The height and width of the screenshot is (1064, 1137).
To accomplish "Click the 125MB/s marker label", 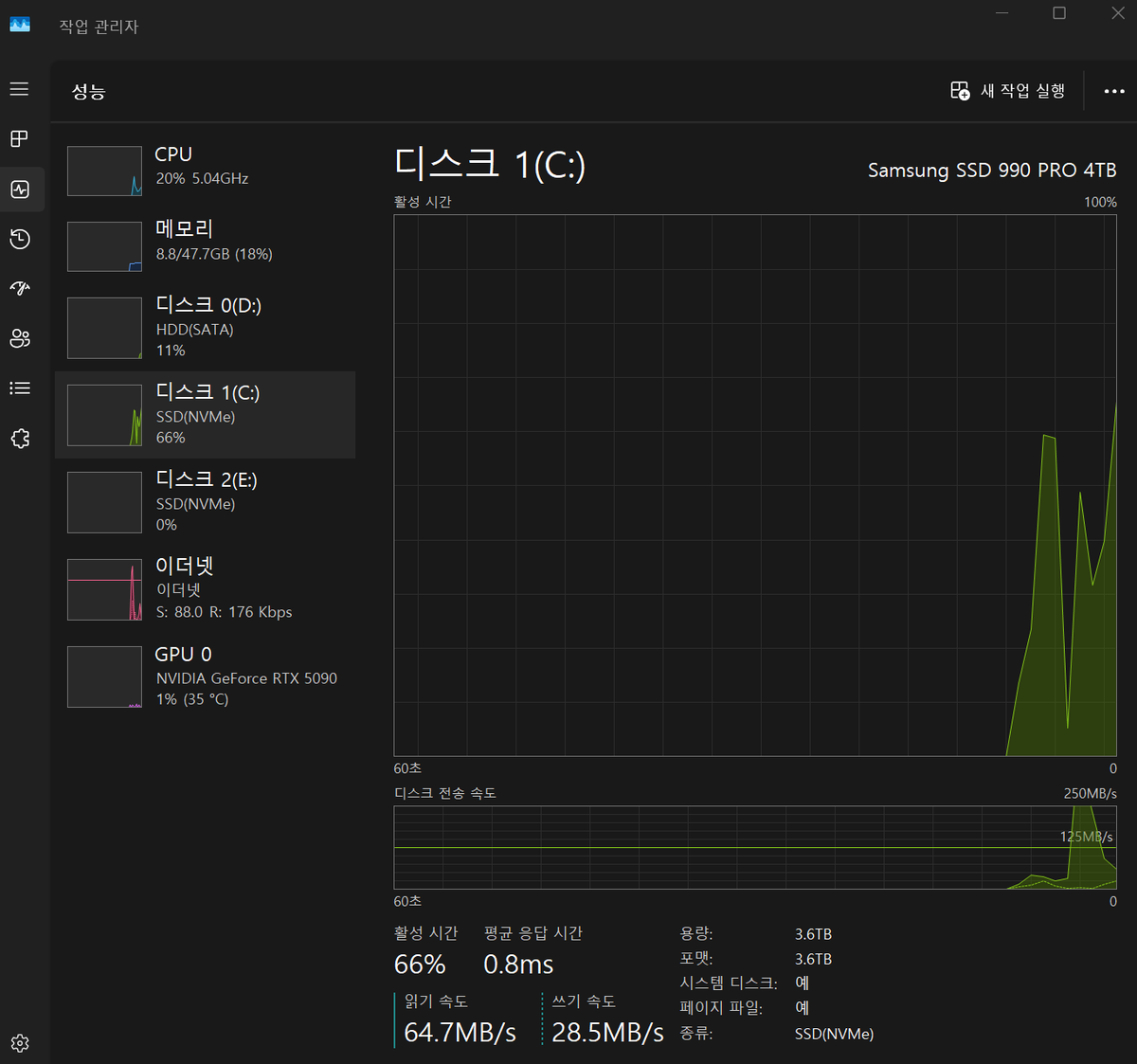I will coord(1086,837).
